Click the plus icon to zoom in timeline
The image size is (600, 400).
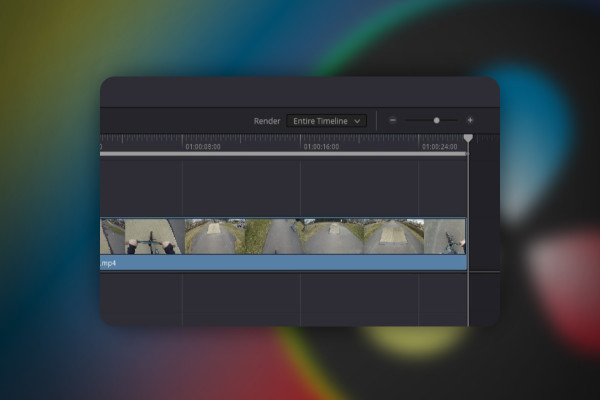[x=470, y=120]
